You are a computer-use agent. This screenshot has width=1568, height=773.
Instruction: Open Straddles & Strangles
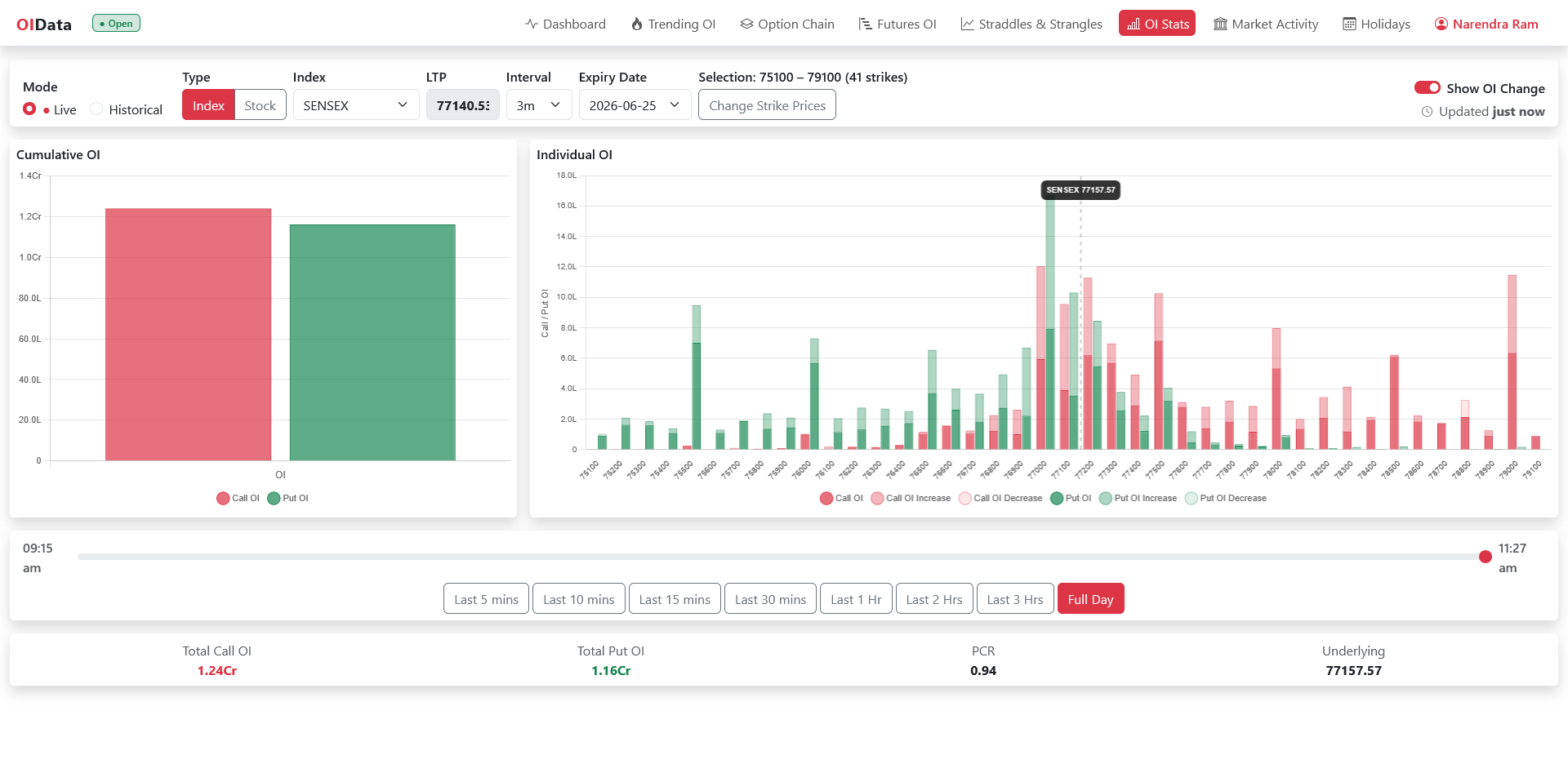tap(1031, 24)
